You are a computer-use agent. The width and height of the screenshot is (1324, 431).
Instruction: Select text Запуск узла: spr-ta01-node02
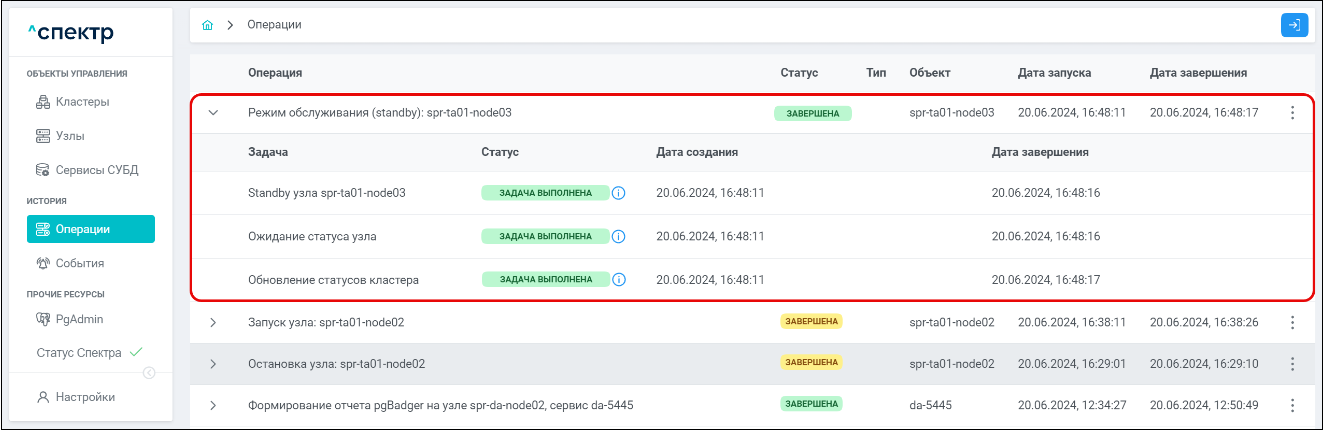[326, 322]
